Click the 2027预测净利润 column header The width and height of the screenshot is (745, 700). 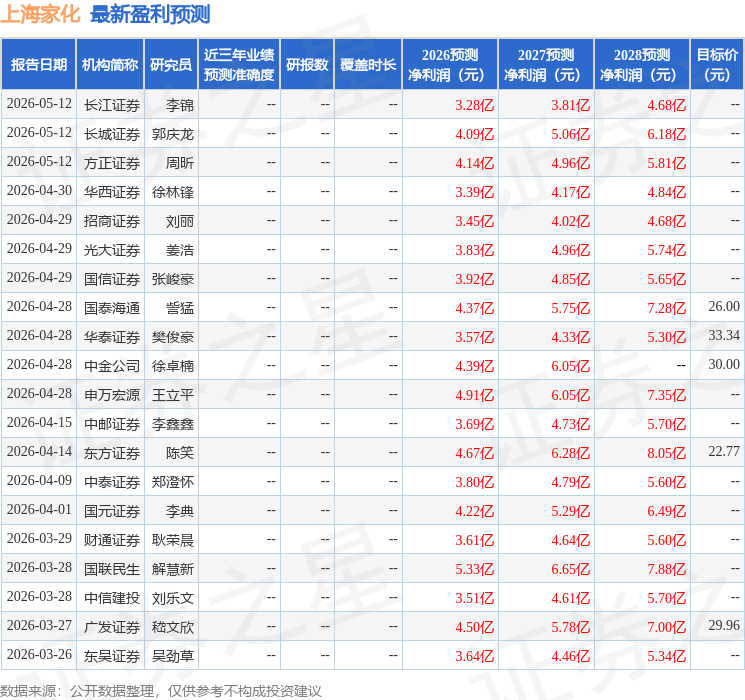click(x=546, y=65)
